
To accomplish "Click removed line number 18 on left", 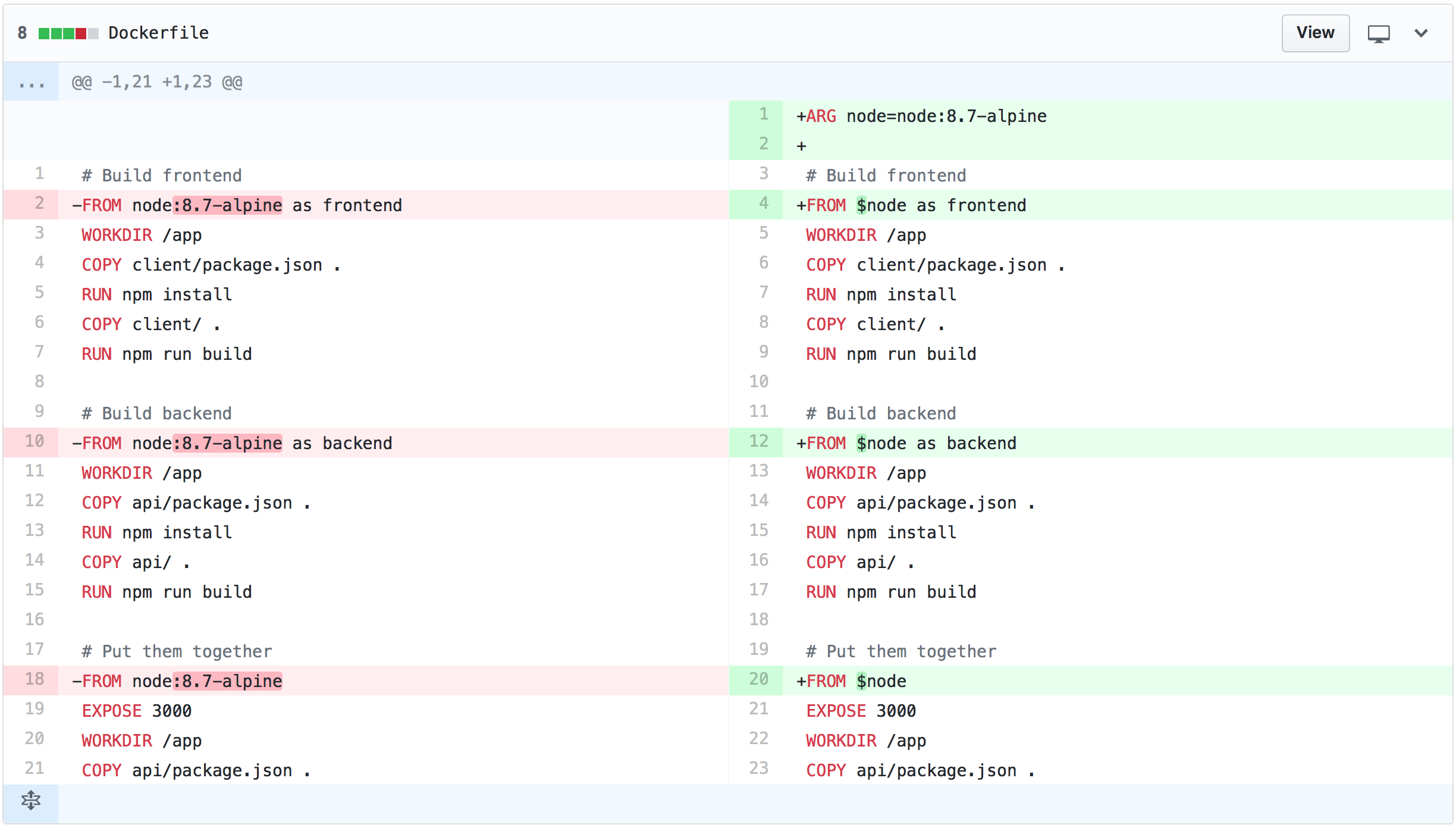I will (x=31, y=680).
